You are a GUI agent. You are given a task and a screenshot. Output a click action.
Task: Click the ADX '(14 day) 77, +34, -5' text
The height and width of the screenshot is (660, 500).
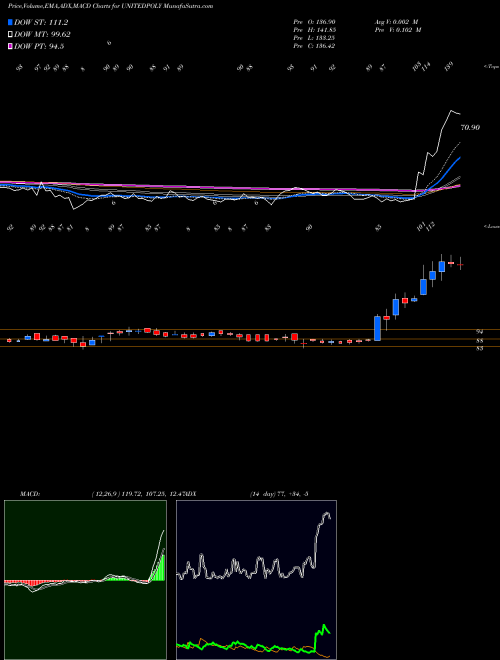[x=279, y=494]
